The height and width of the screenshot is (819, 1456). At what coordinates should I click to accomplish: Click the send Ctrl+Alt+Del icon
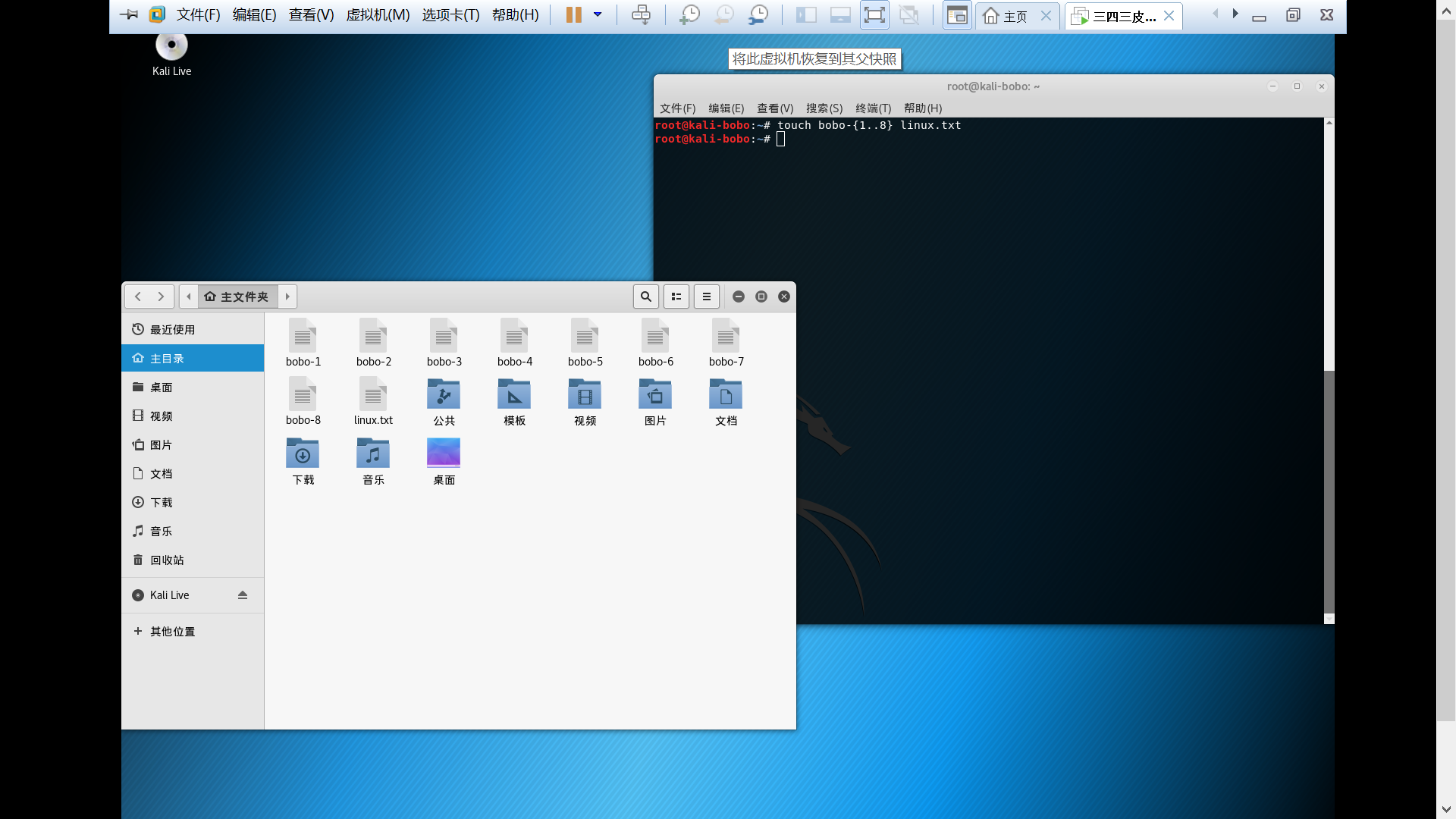click(x=641, y=14)
